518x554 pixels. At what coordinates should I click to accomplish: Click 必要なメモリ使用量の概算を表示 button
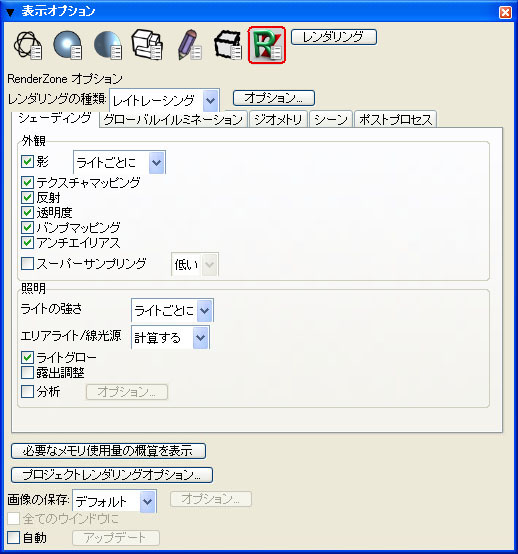[108, 451]
